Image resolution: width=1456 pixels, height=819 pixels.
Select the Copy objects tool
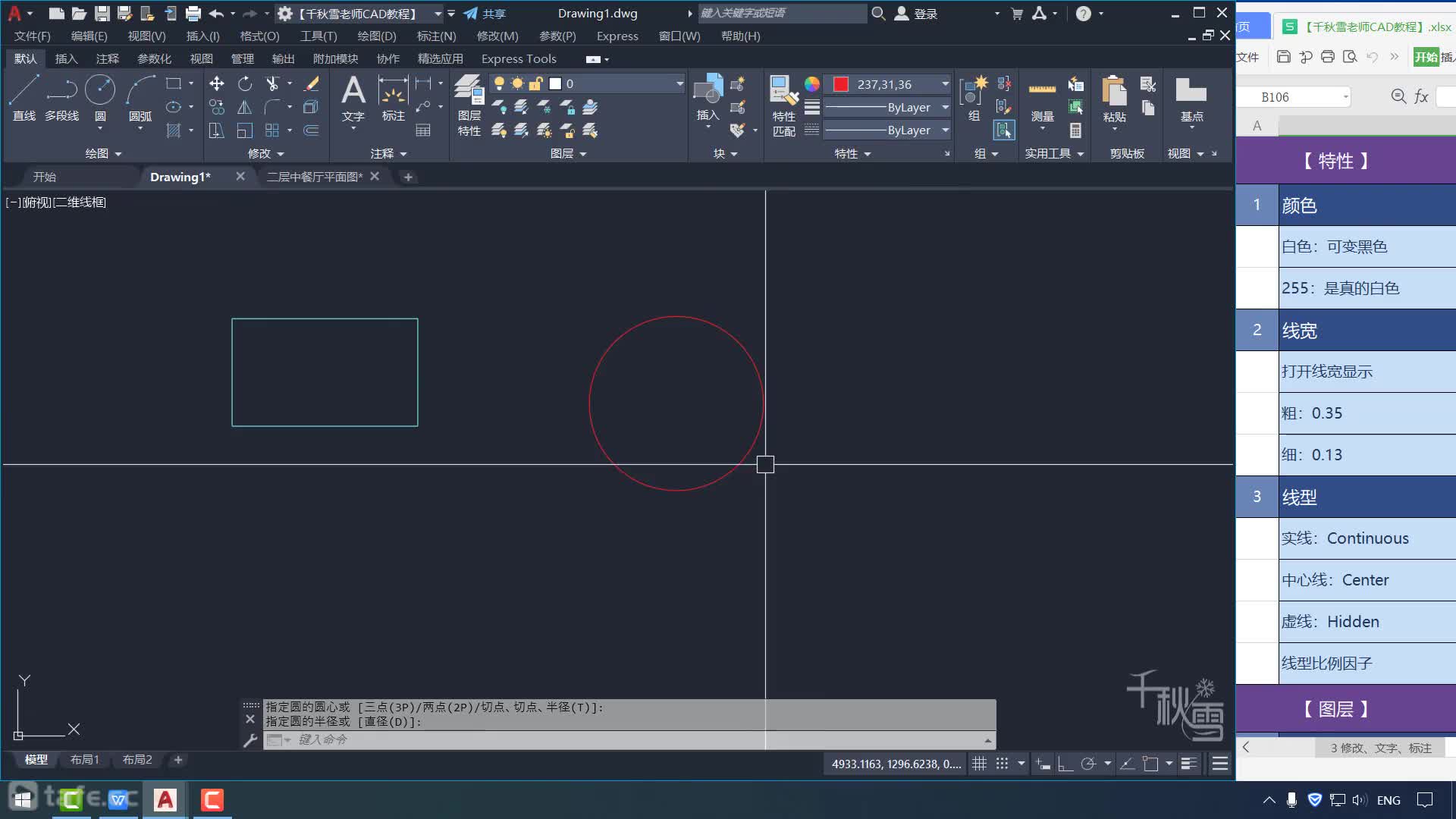(217, 107)
